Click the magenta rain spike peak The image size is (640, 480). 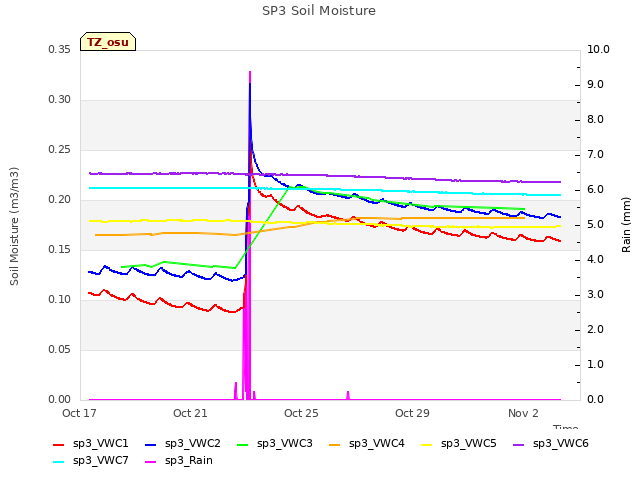(x=250, y=73)
